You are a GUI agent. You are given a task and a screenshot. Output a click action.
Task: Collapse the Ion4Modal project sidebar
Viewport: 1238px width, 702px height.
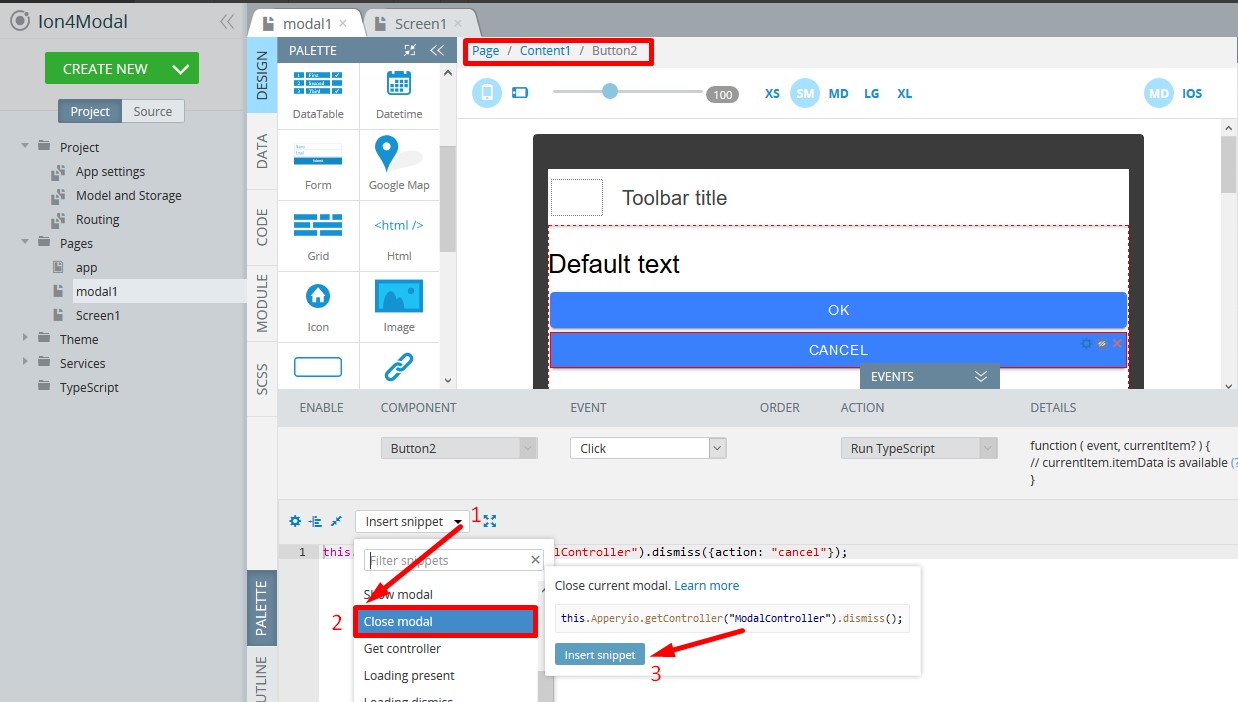227,21
